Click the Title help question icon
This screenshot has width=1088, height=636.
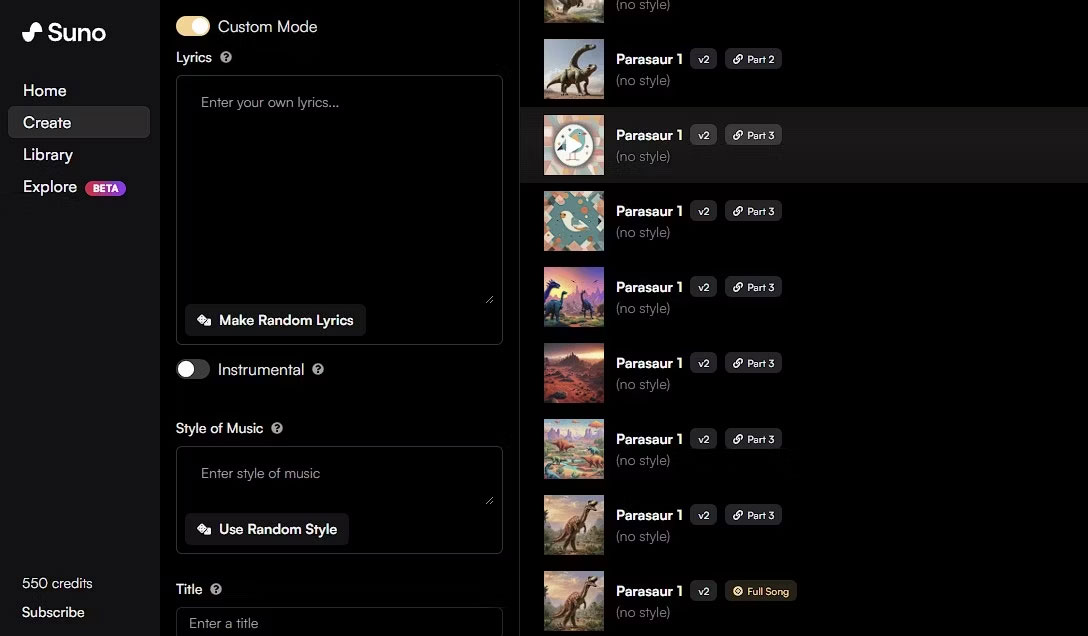[216, 590]
